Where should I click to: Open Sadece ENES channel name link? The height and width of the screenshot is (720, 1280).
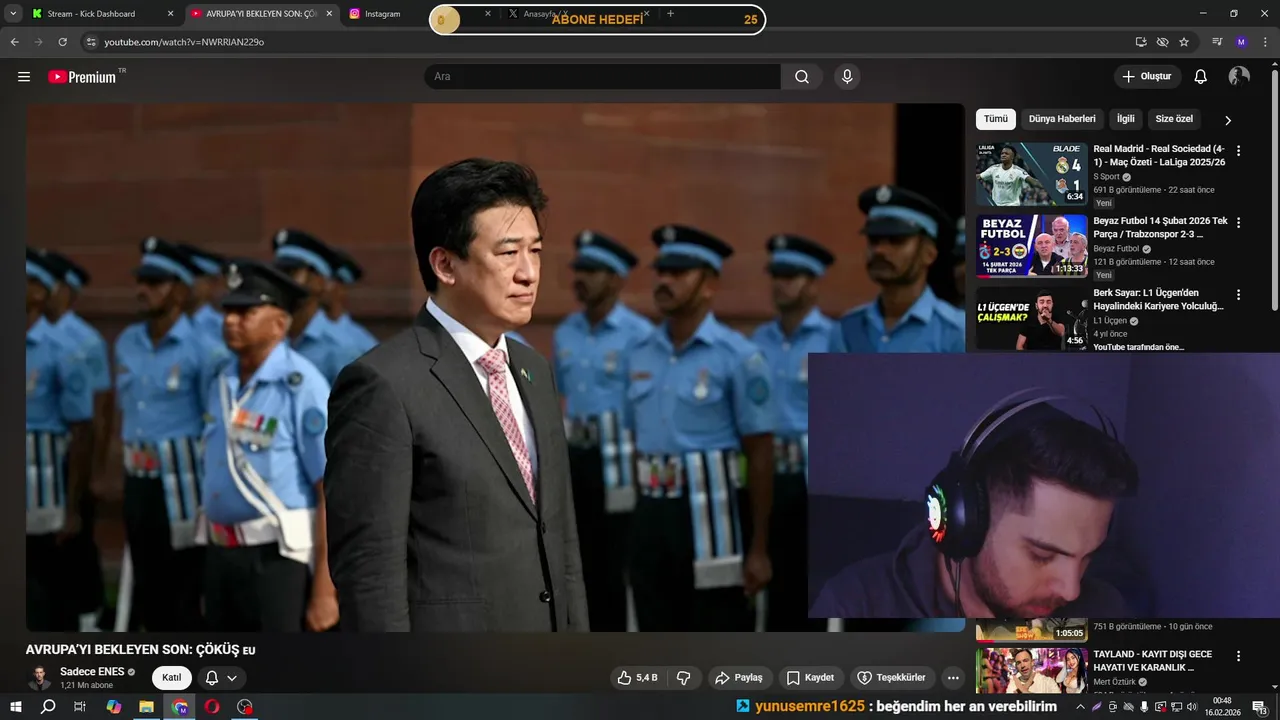click(92, 671)
